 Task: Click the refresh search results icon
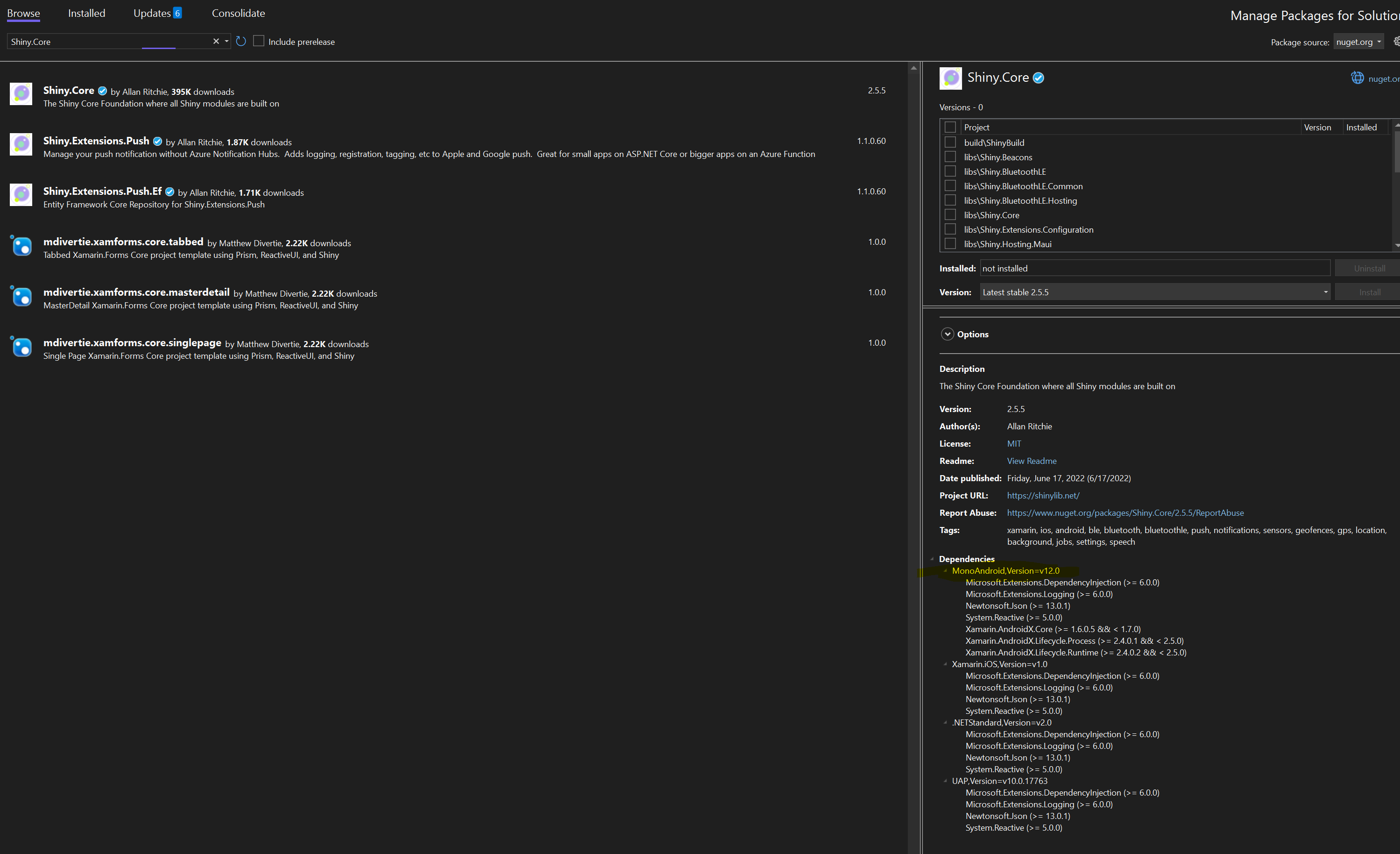point(240,41)
